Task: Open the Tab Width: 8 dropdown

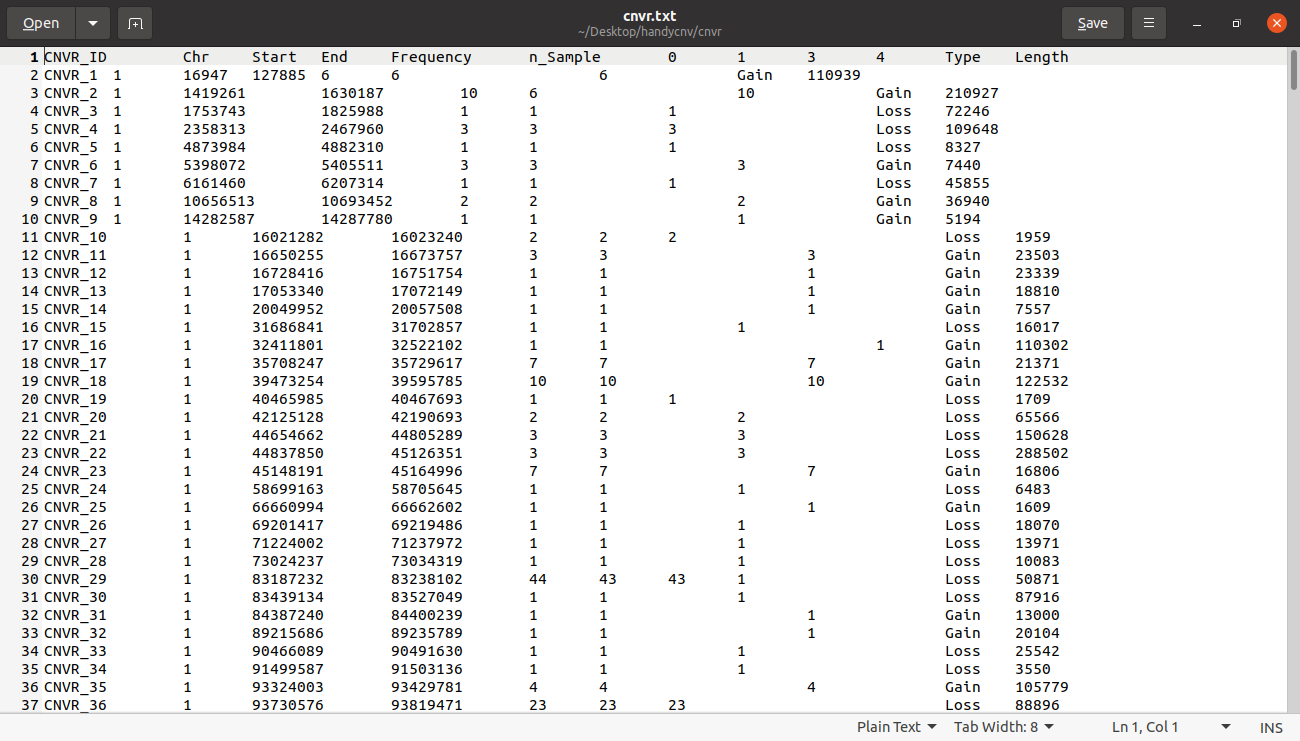Action: point(1003,727)
